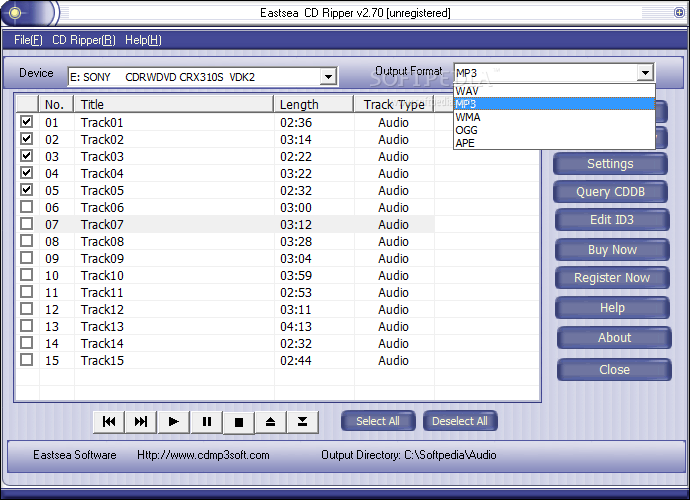Select the Track07 title text

click(x=102, y=224)
